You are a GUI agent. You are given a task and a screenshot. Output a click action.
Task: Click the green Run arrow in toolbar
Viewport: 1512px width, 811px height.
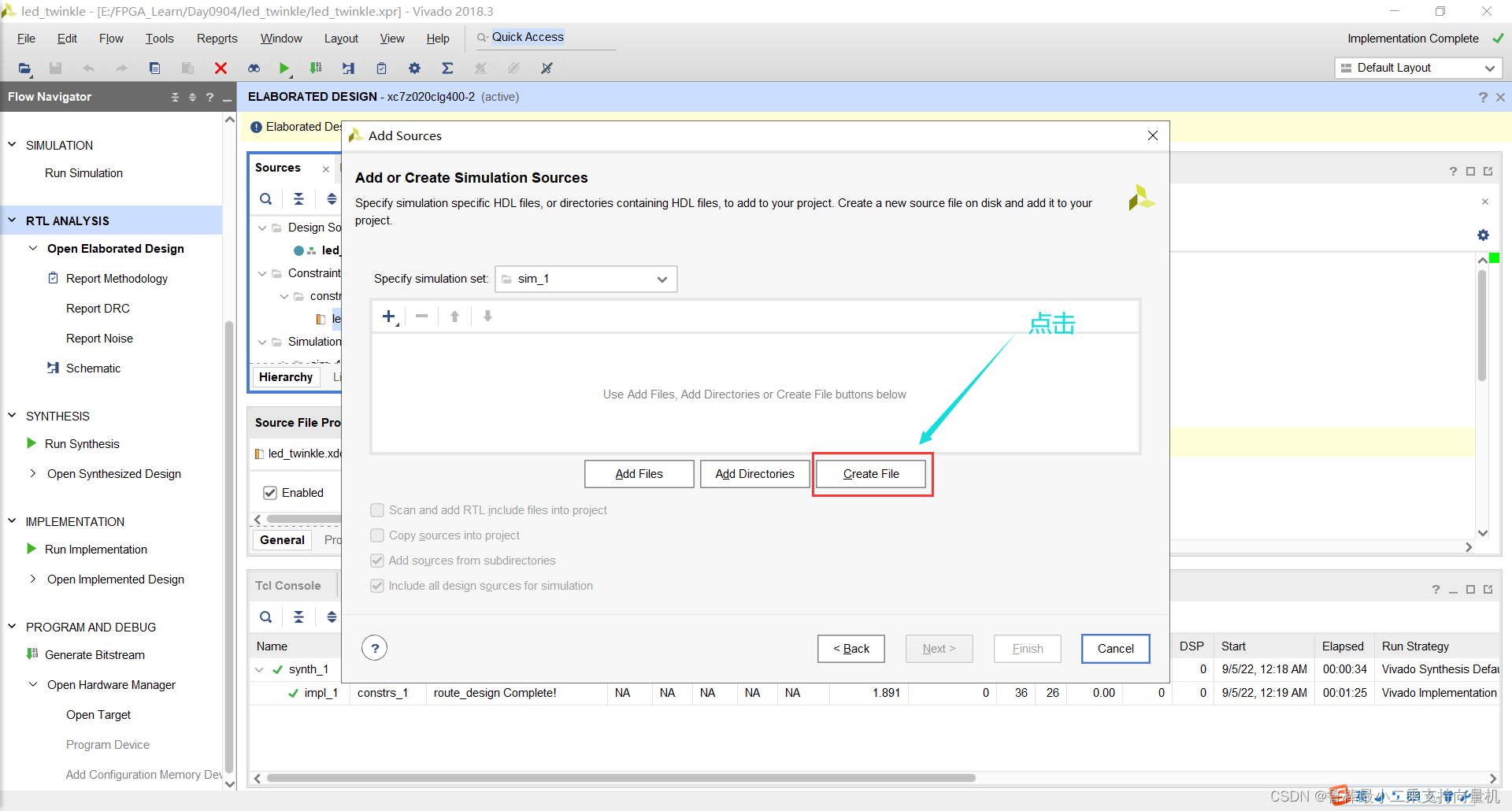coord(284,69)
